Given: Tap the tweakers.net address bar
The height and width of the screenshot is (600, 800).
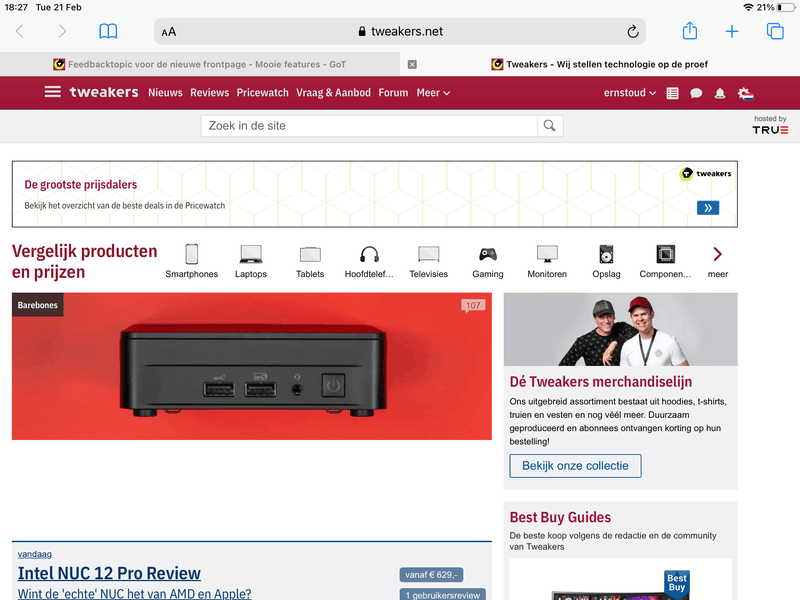Looking at the screenshot, I should coord(400,32).
